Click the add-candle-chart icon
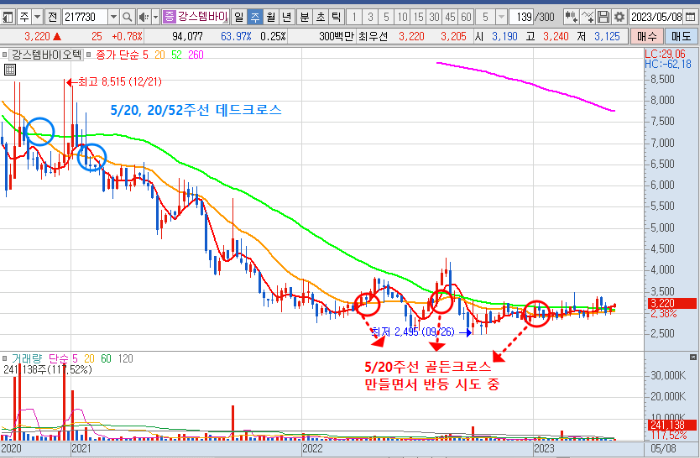Screen dimensions: 700x458 [571, 17]
